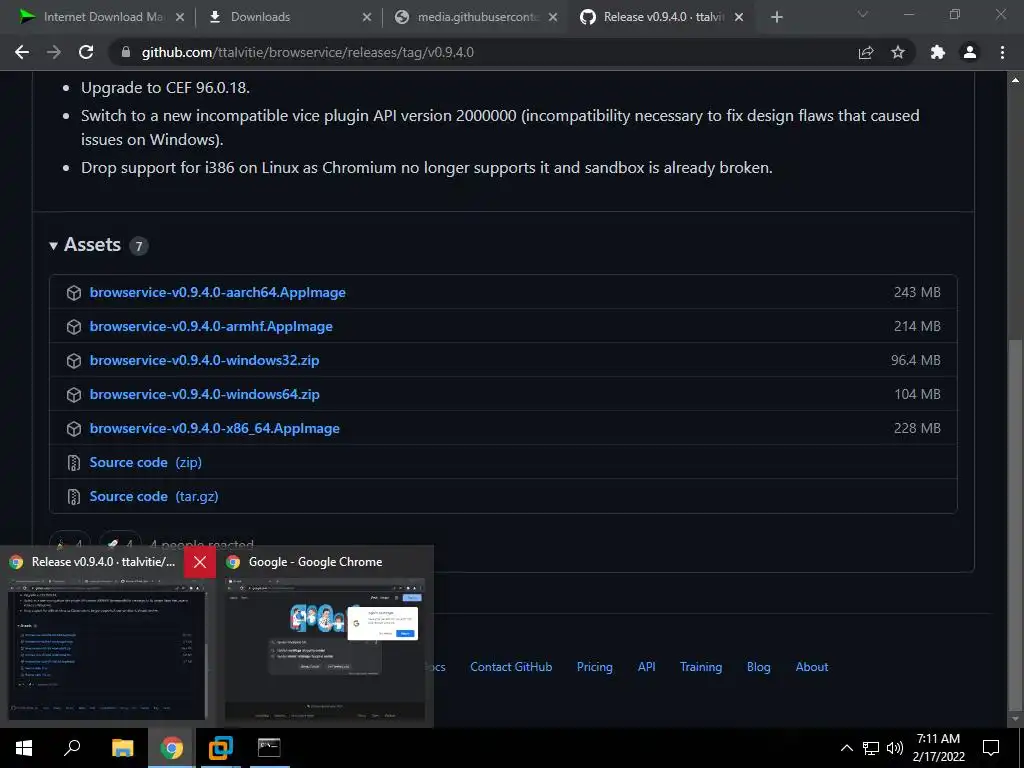Open the Windows Start menu
Image resolution: width=1024 pixels, height=768 pixels.
(x=24, y=748)
